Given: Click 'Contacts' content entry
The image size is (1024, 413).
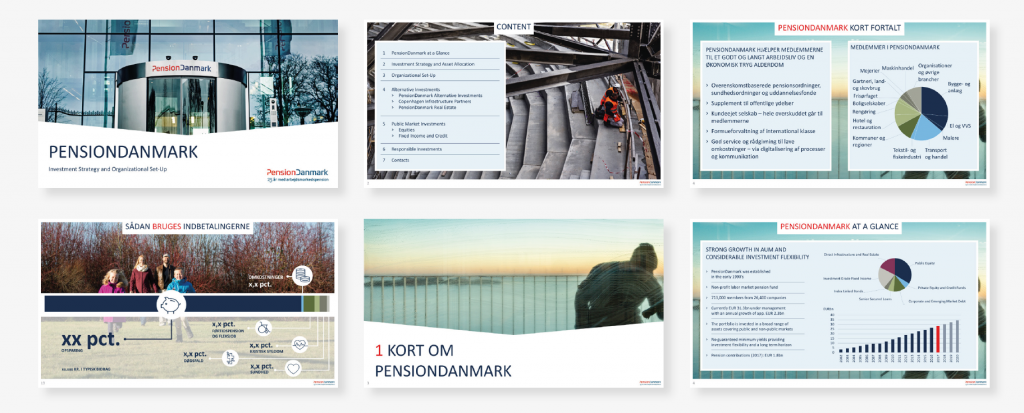Looking at the screenshot, I should (400, 160).
